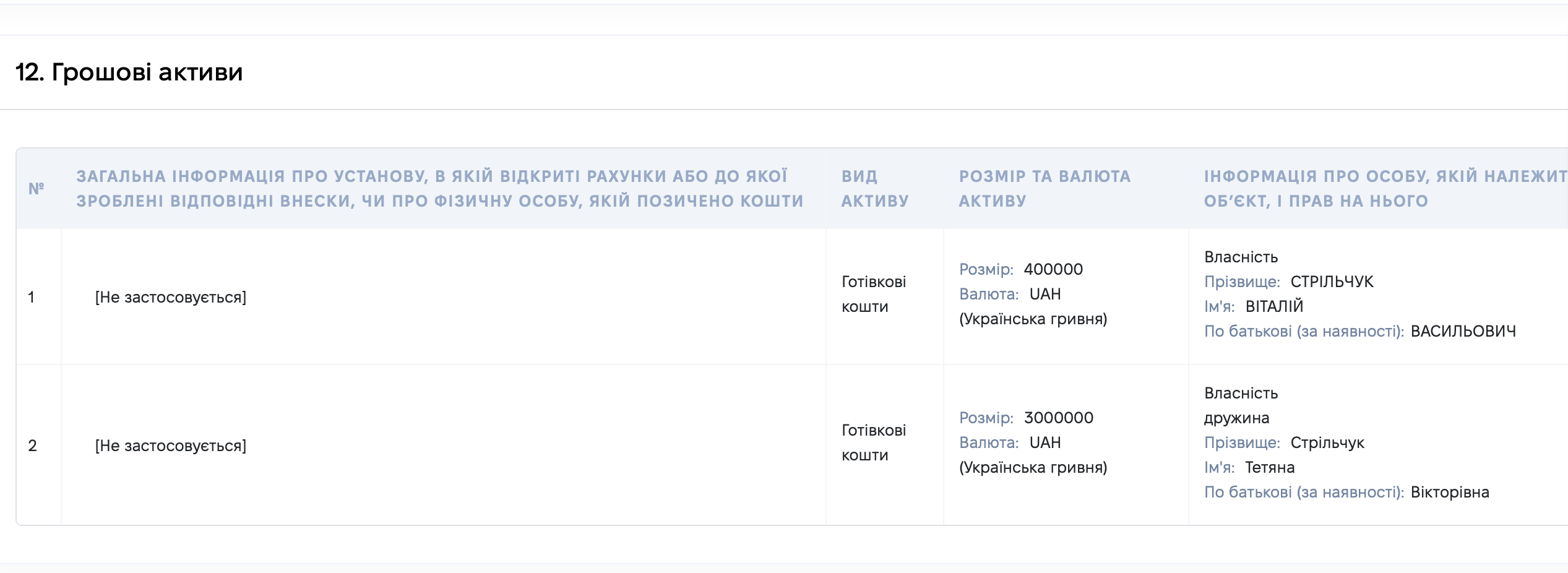Click 'Готівкові кошти' in the second row
Screen dimensions: 1568x573
[x=874, y=442]
